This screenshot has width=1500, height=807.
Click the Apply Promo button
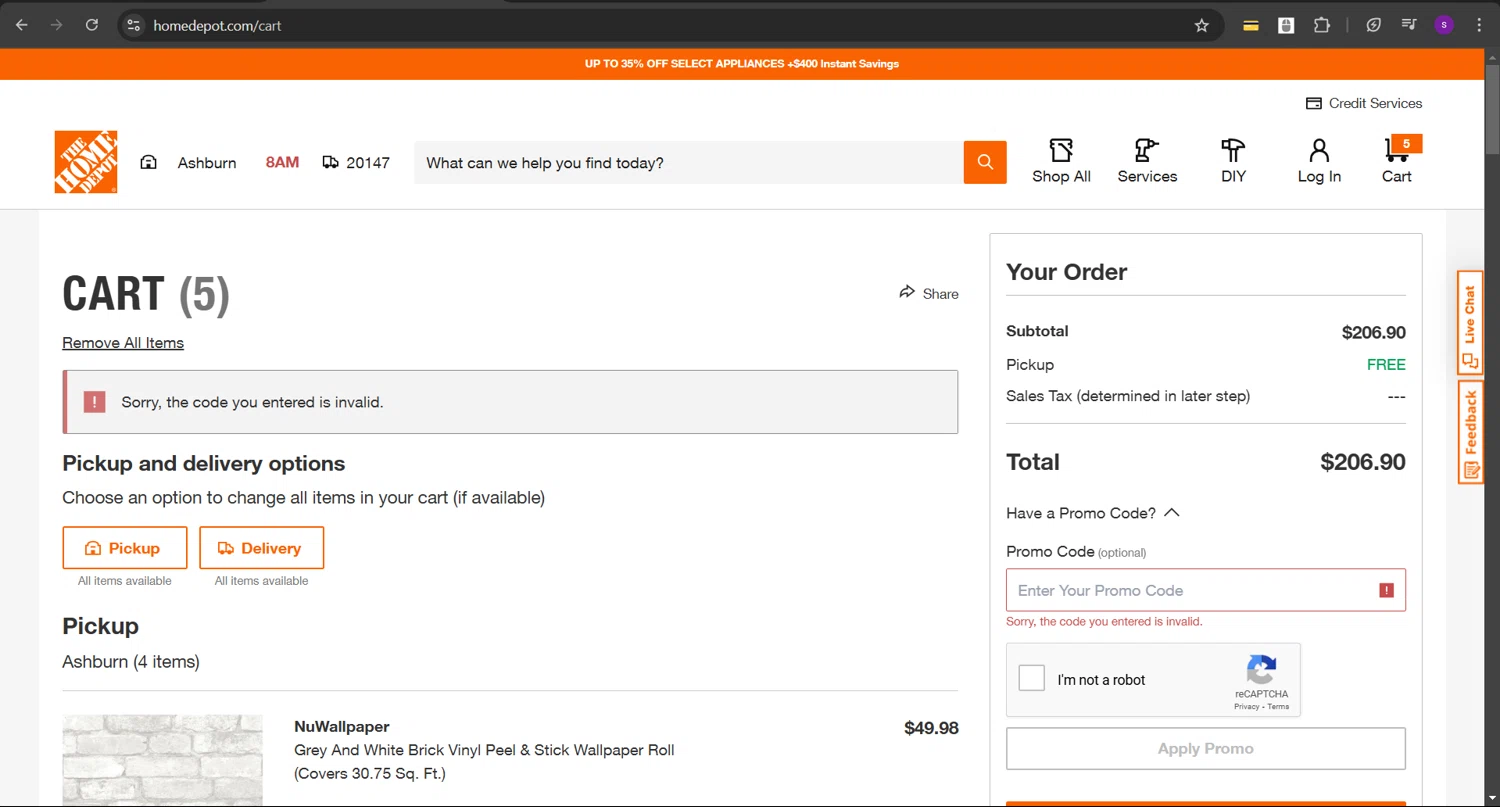1206,748
